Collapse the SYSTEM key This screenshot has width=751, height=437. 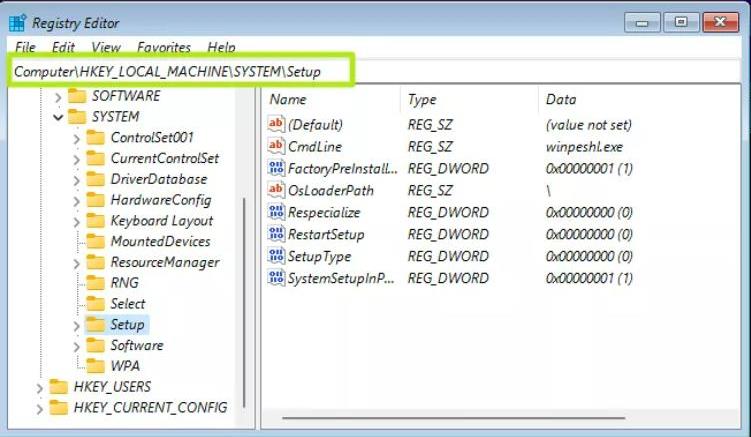(x=58, y=116)
